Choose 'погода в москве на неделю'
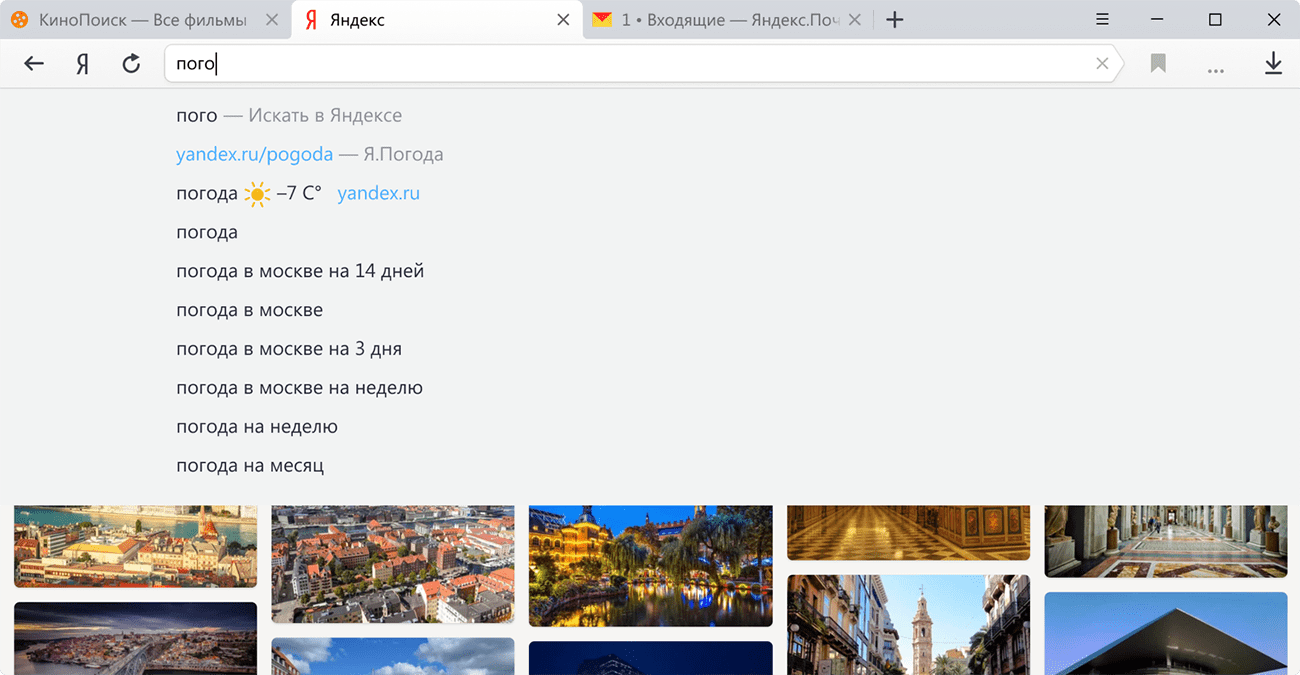 click(x=300, y=388)
